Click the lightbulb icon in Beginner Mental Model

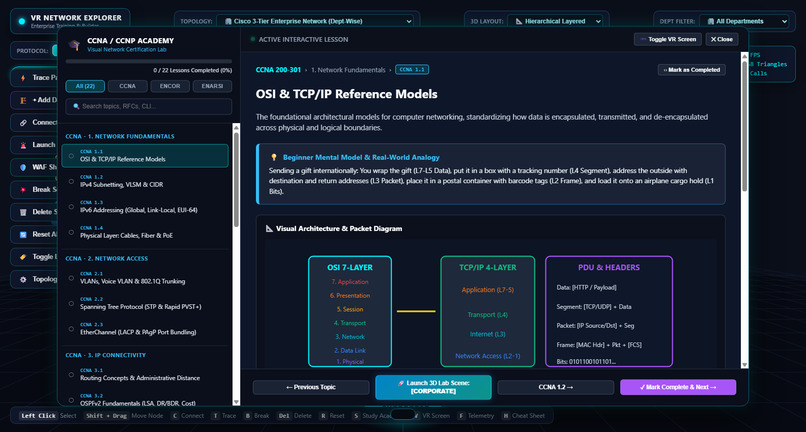[x=274, y=157]
